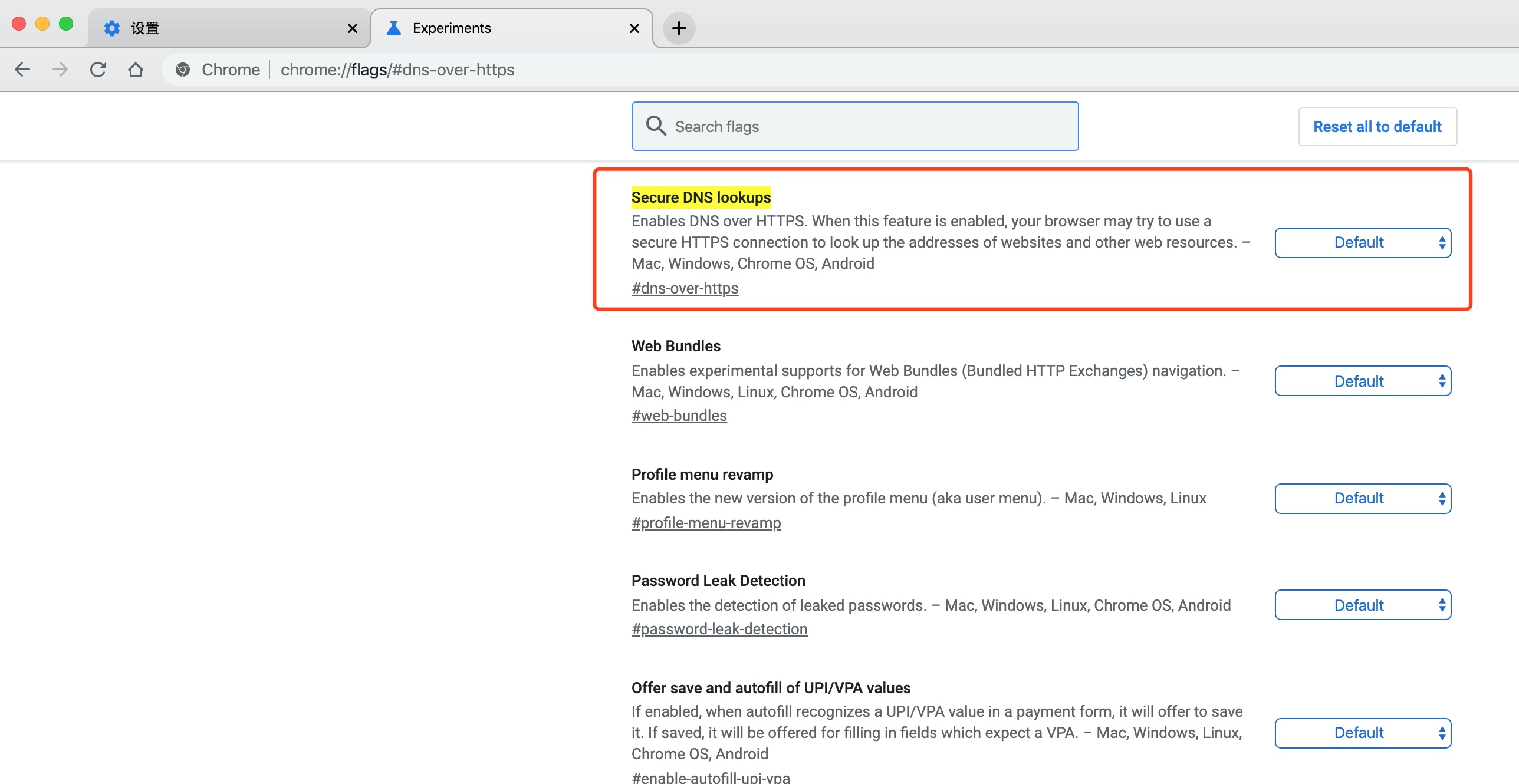Open a new tab with plus button
The height and width of the screenshot is (784, 1519).
coord(679,28)
